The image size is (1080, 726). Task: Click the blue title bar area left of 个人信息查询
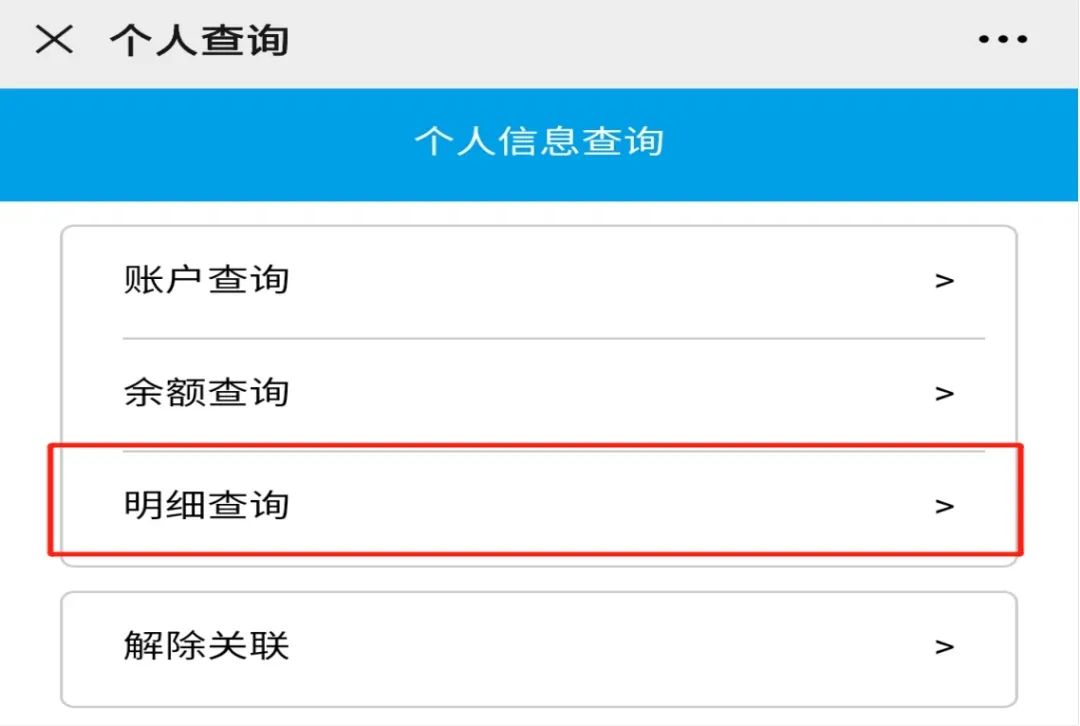coord(200,143)
